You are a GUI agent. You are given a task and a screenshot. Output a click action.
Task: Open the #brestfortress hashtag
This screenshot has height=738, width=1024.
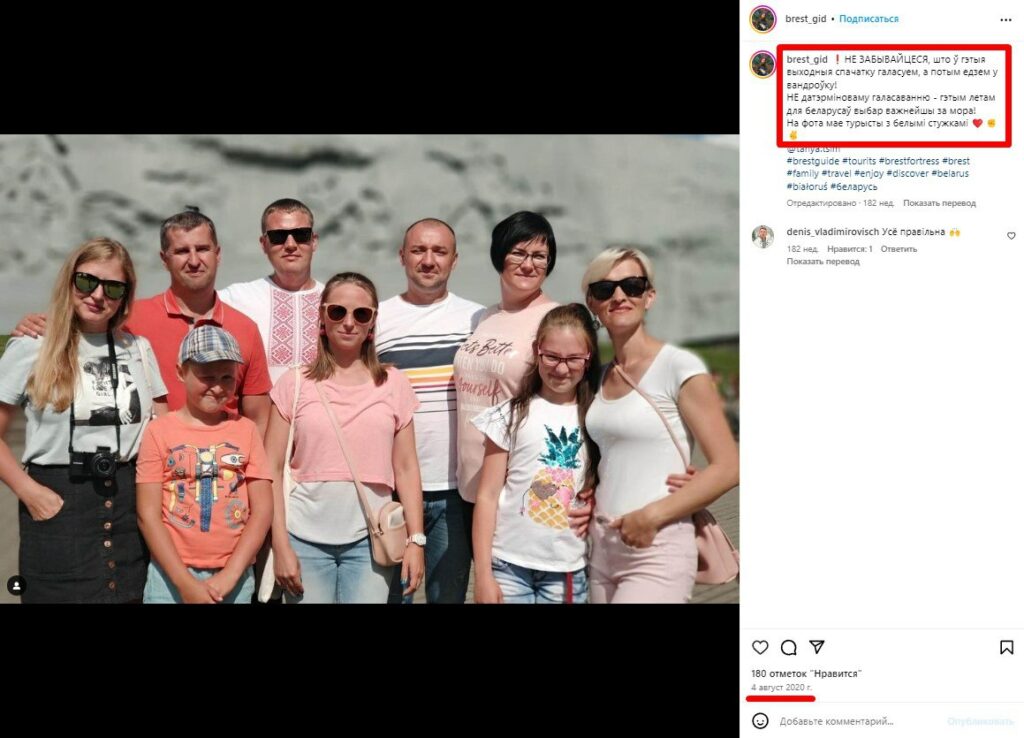point(909,161)
